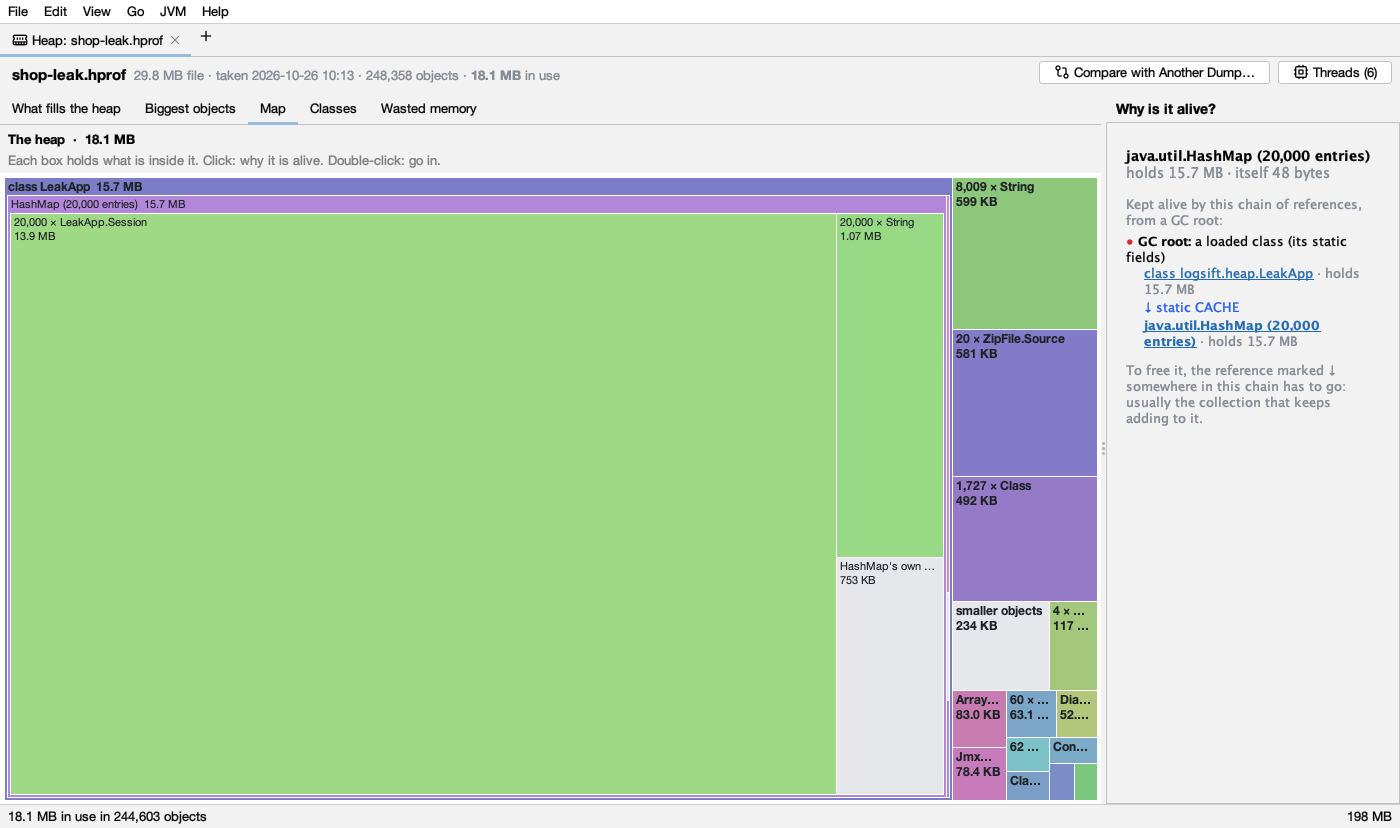This screenshot has width=1400, height=828.
Task: Click the heap dump icon on the shop-leak tab
Action: point(20,40)
